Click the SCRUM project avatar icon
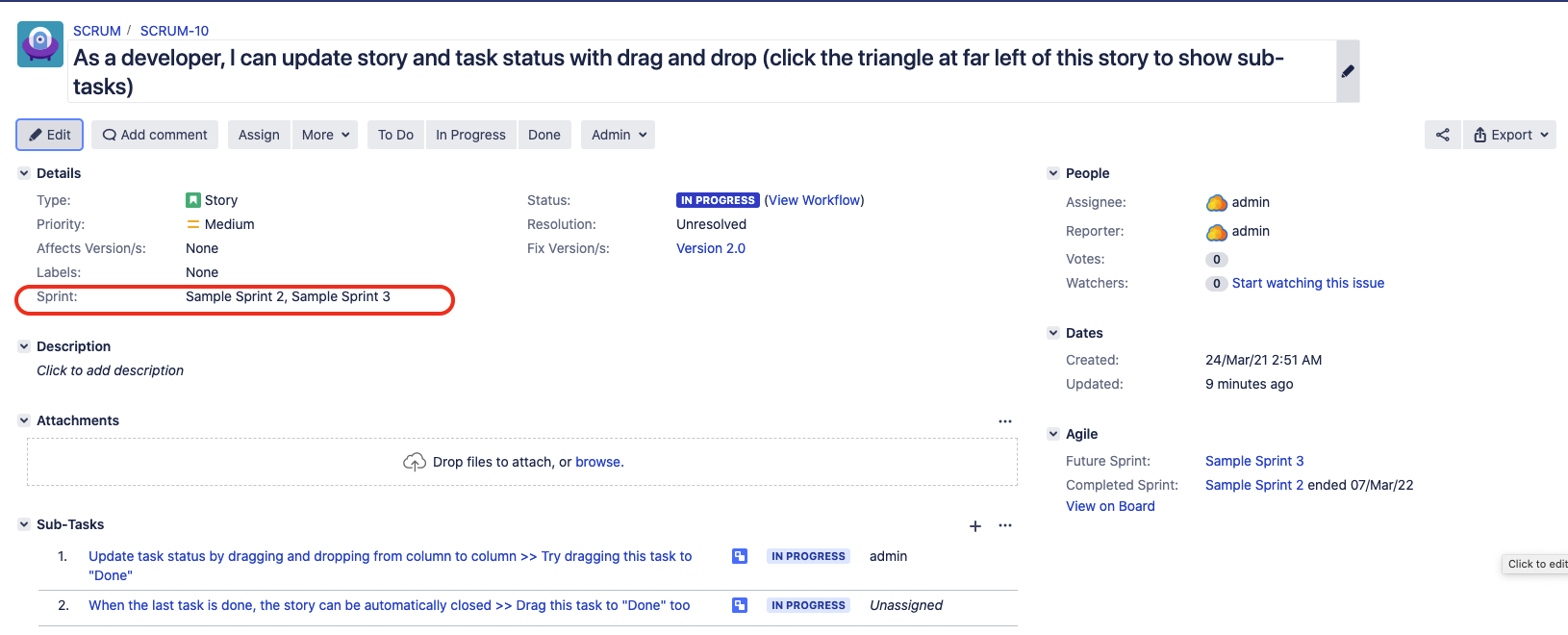The image size is (1568, 635). [x=40, y=44]
